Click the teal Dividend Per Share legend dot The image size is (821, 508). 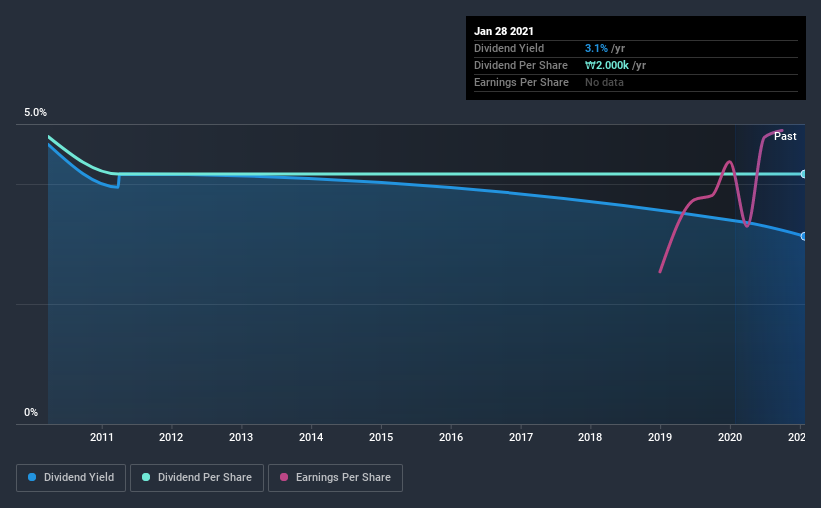point(146,477)
